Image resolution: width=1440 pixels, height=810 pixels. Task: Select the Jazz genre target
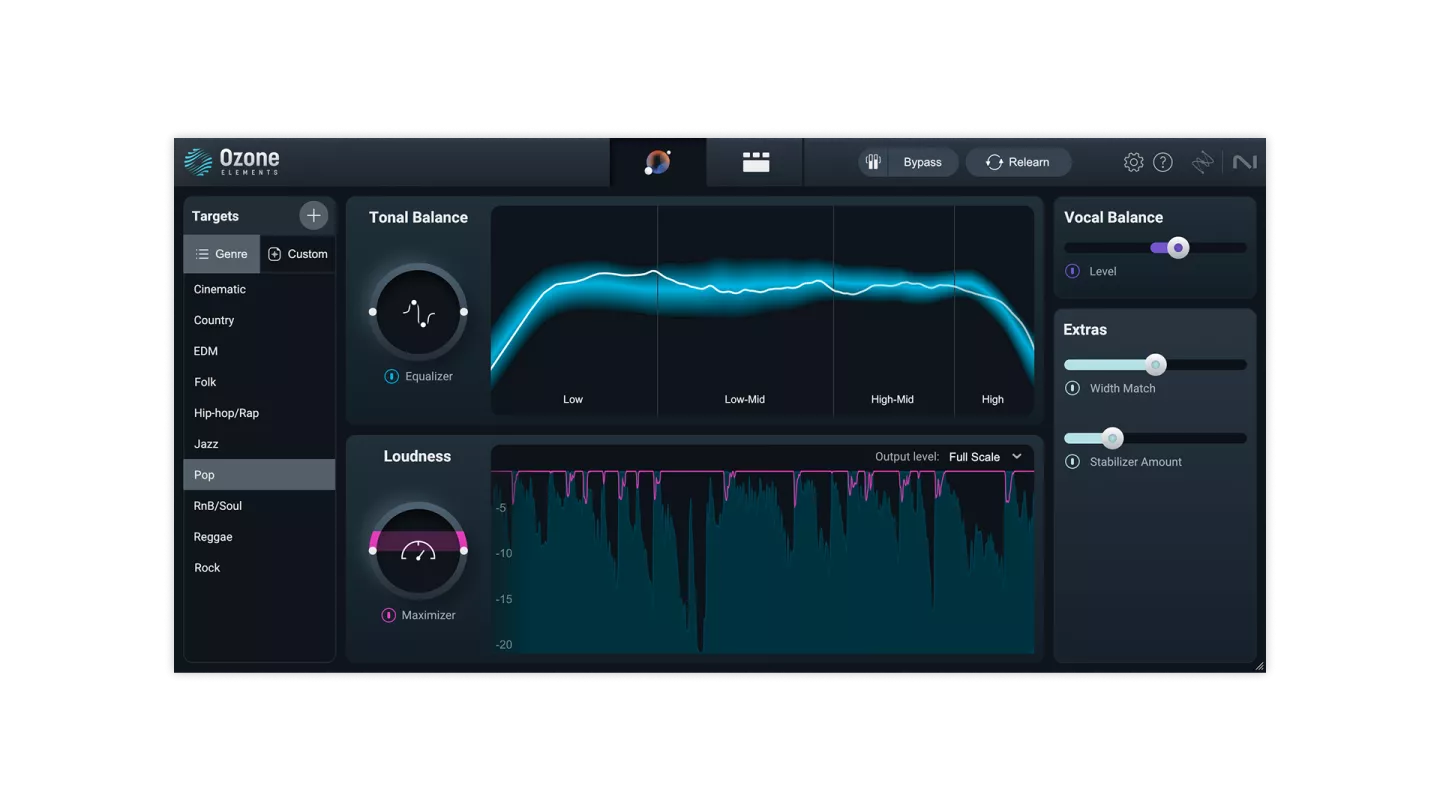point(259,444)
